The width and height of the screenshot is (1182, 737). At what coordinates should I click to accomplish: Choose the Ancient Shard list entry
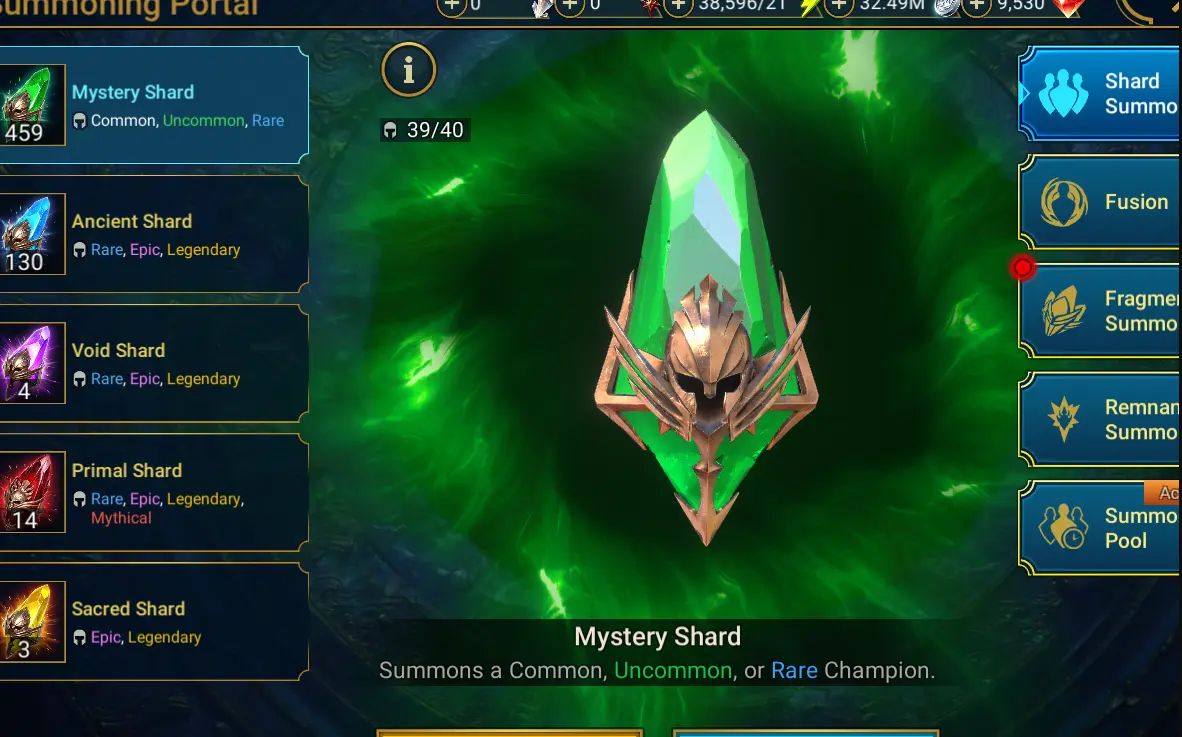(x=153, y=234)
